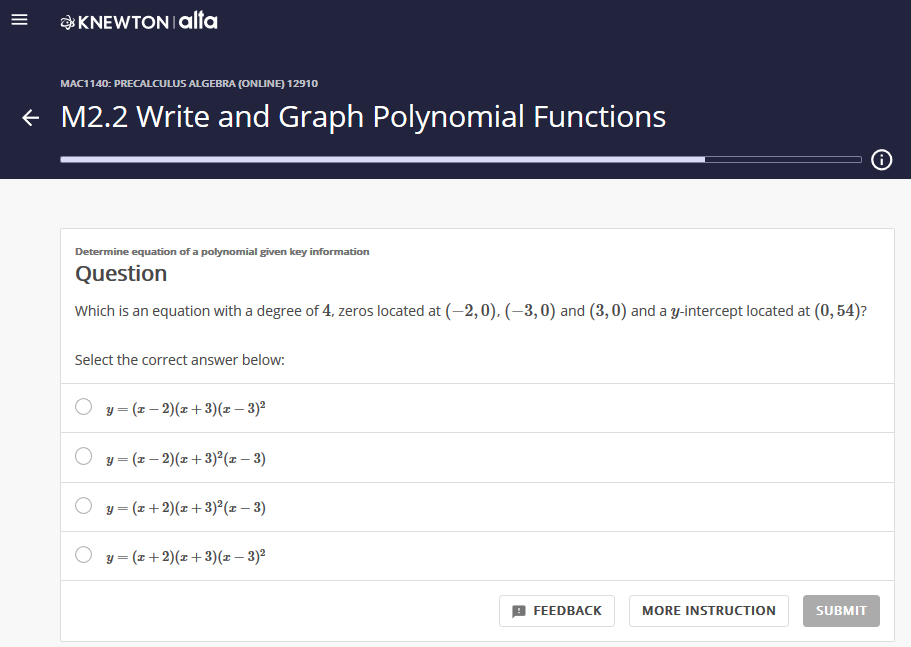Image resolution: width=911 pixels, height=647 pixels.
Task: Open the MAC1140 course breadcrumb
Action: click(x=188, y=84)
